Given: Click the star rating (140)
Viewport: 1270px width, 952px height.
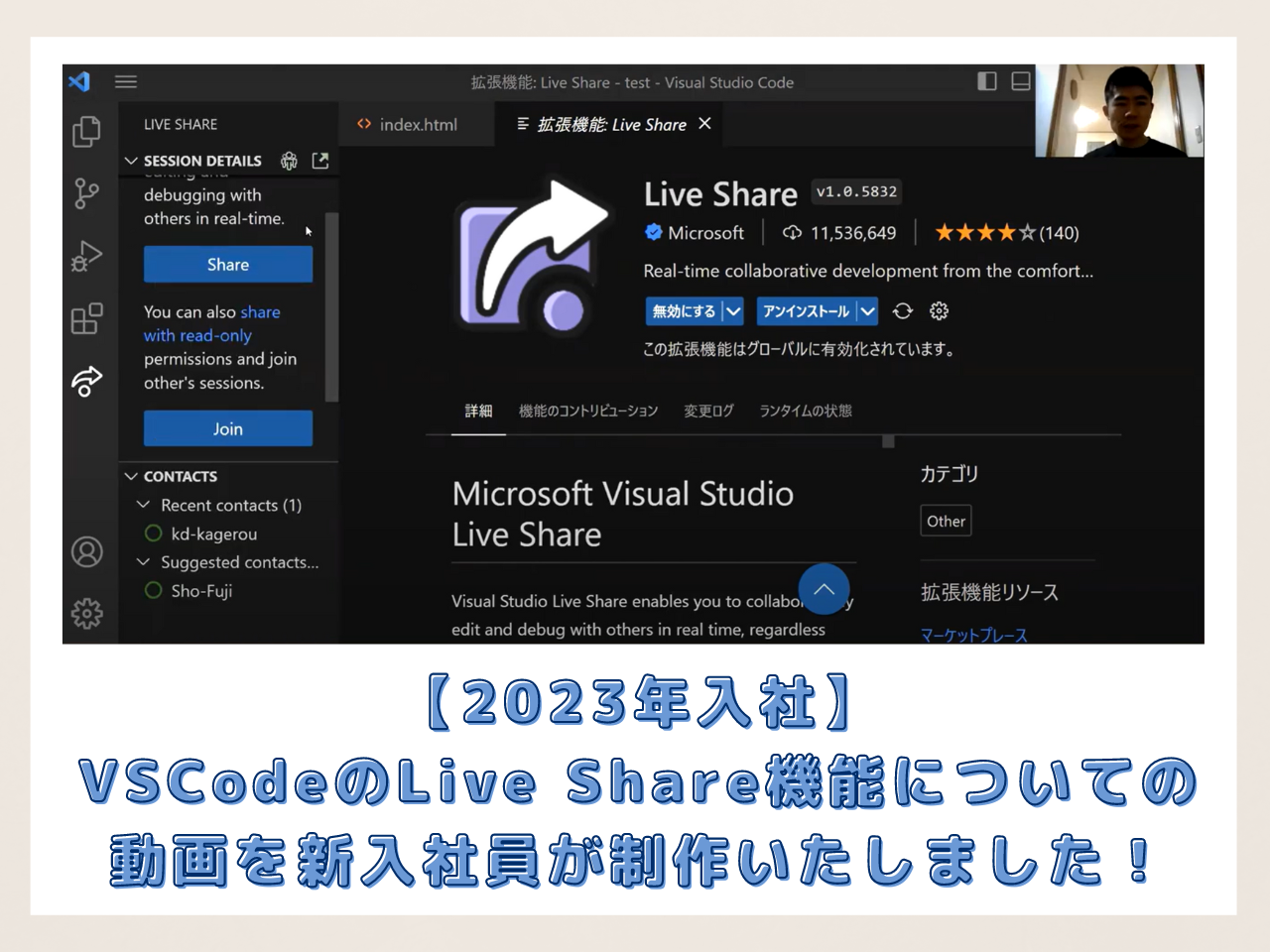Looking at the screenshot, I should click(x=1006, y=232).
